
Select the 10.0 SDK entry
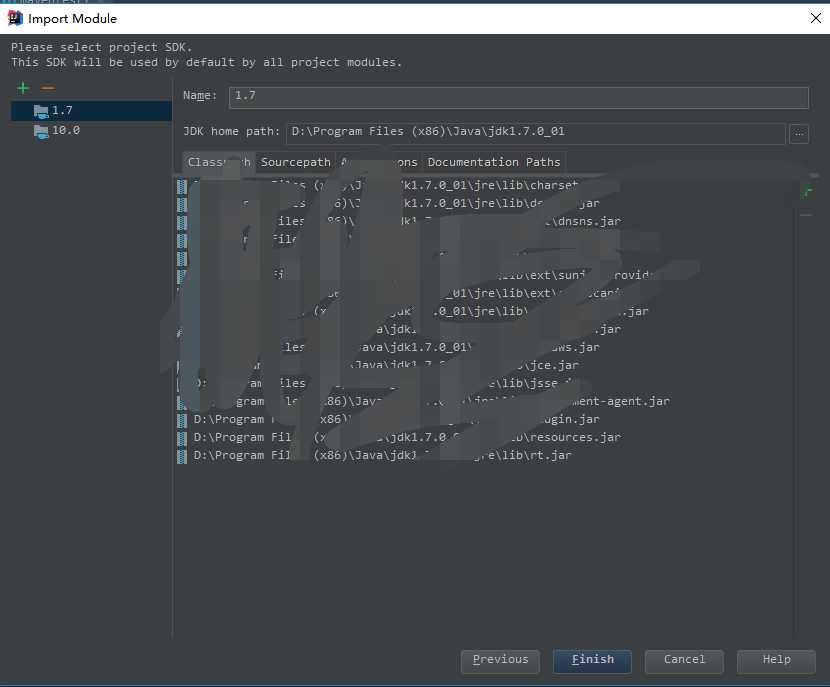92,130
